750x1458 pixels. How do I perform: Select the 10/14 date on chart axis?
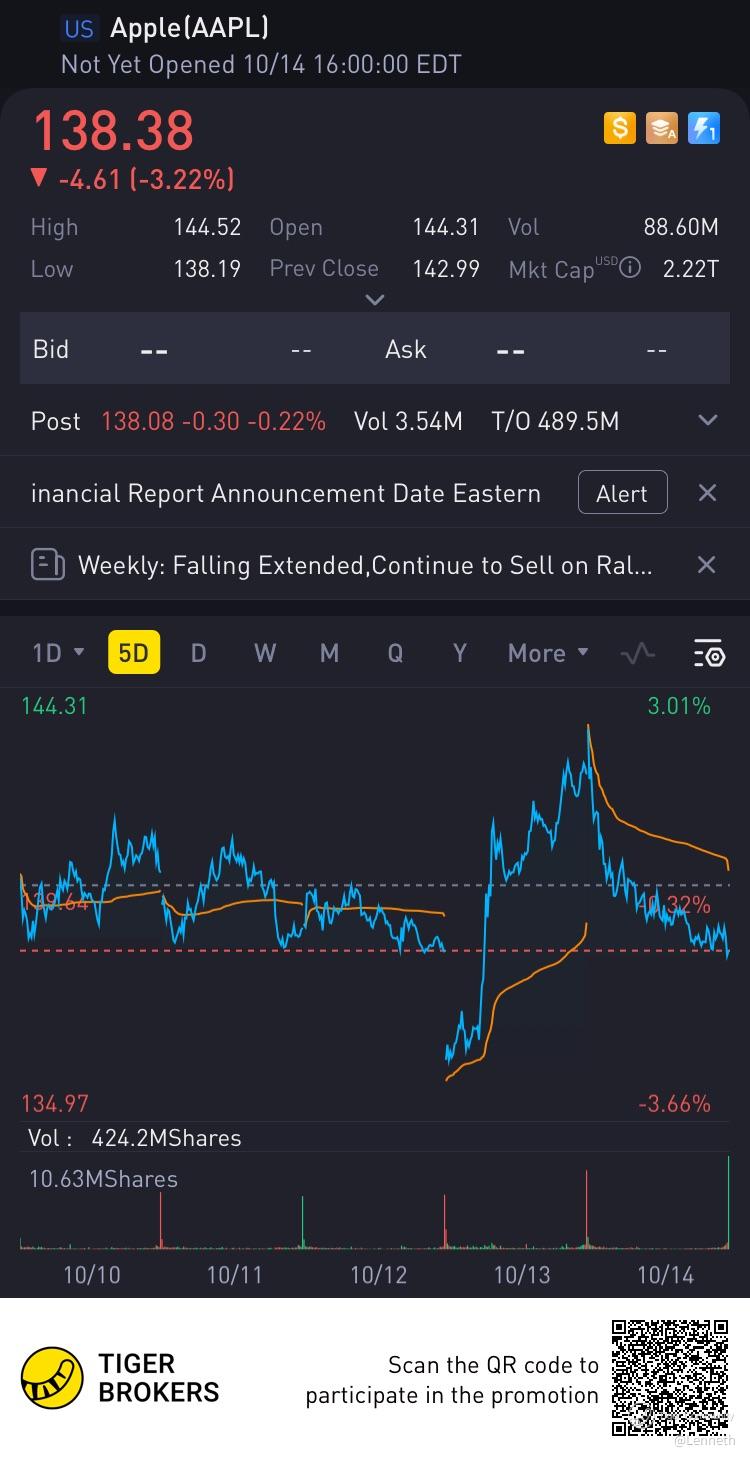[x=665, y=1275]
